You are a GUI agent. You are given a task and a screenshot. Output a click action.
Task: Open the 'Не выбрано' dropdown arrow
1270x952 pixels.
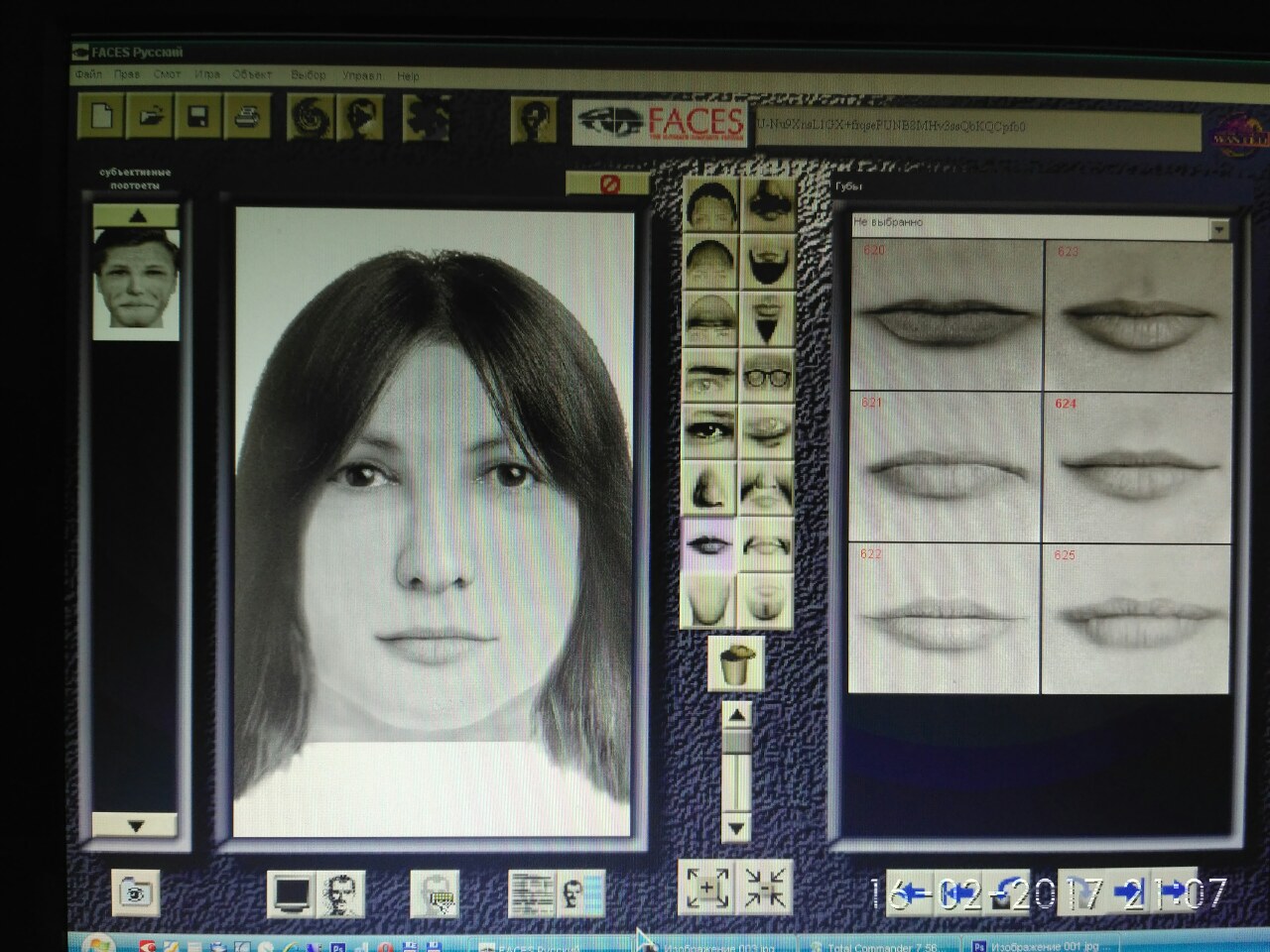click(1218, 229)
